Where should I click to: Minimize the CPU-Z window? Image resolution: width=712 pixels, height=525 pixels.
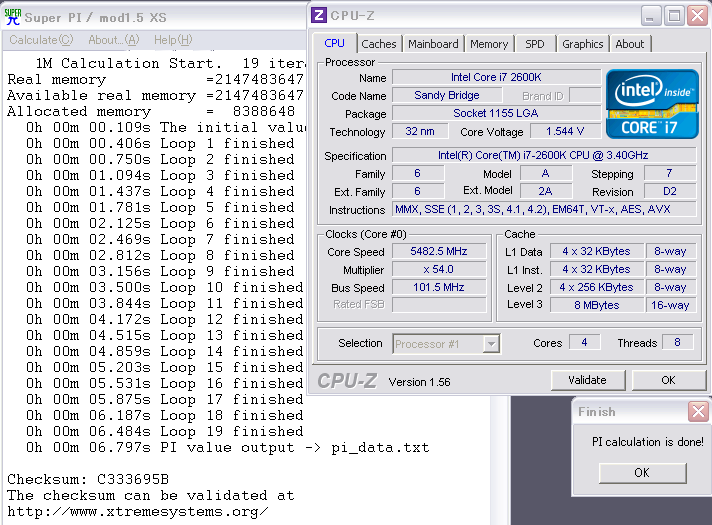pos(651,16)
